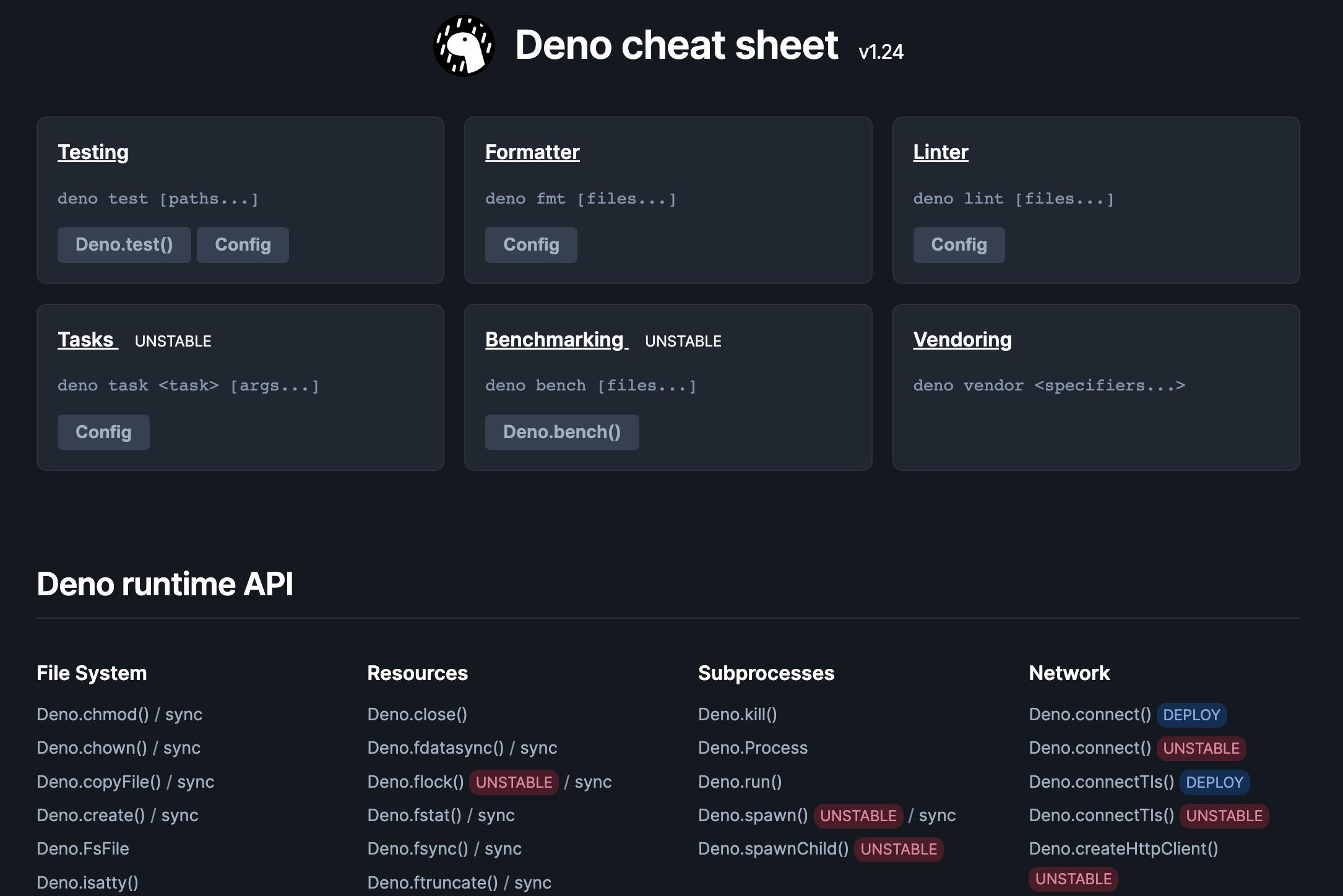The width and height of the screenshot is (1343, 896).
Task: Open Config under the Linter card
Action: 959,244
